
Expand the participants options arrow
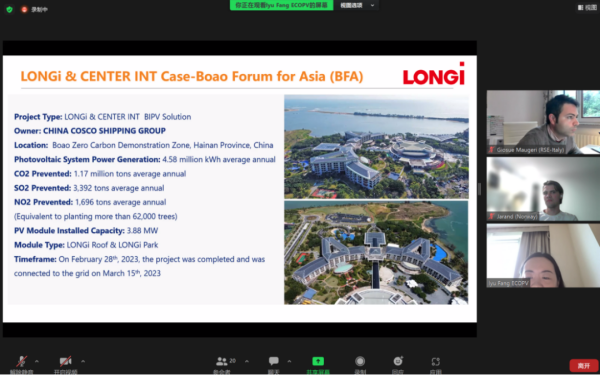[x=247, y=361]
